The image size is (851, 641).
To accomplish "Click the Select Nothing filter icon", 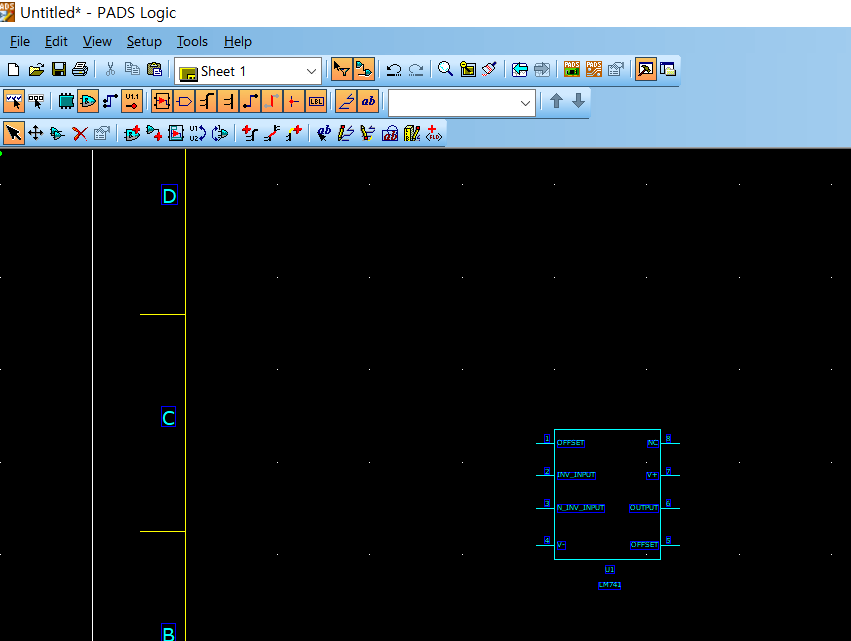I will 36,101.
